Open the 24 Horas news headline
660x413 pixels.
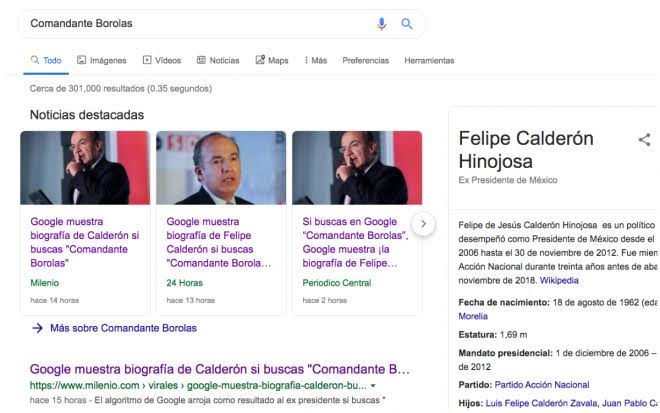click(x=220, y=243)
